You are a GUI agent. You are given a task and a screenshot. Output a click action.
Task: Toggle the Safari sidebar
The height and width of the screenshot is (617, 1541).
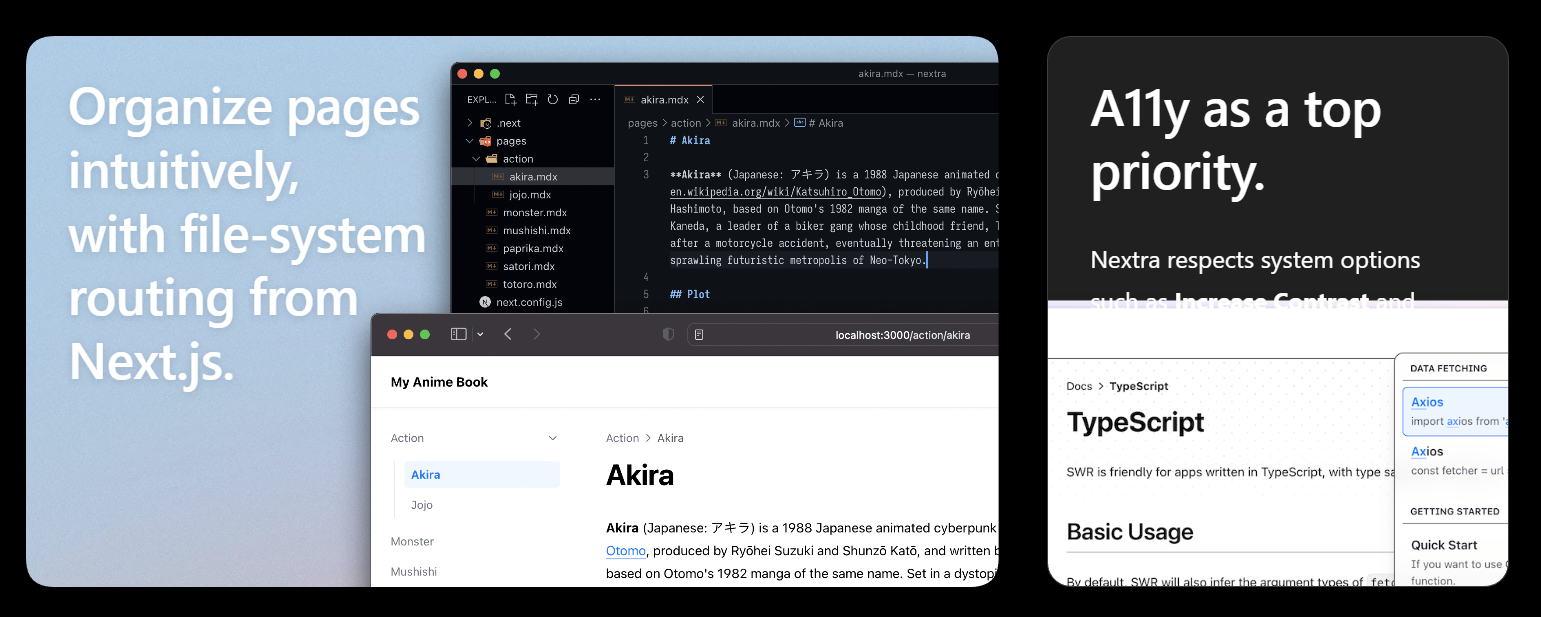tap(458, 334)
